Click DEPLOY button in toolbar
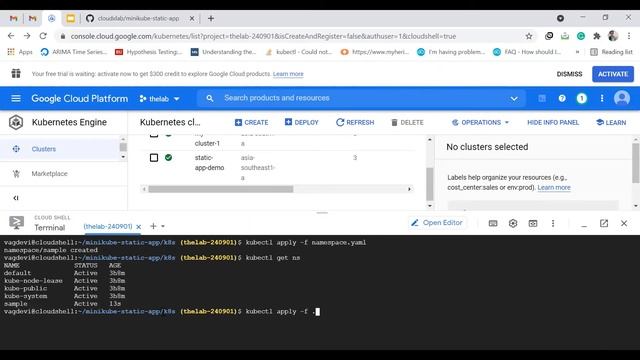Viewport: 640px width, 360px height. tap(302, 122)
